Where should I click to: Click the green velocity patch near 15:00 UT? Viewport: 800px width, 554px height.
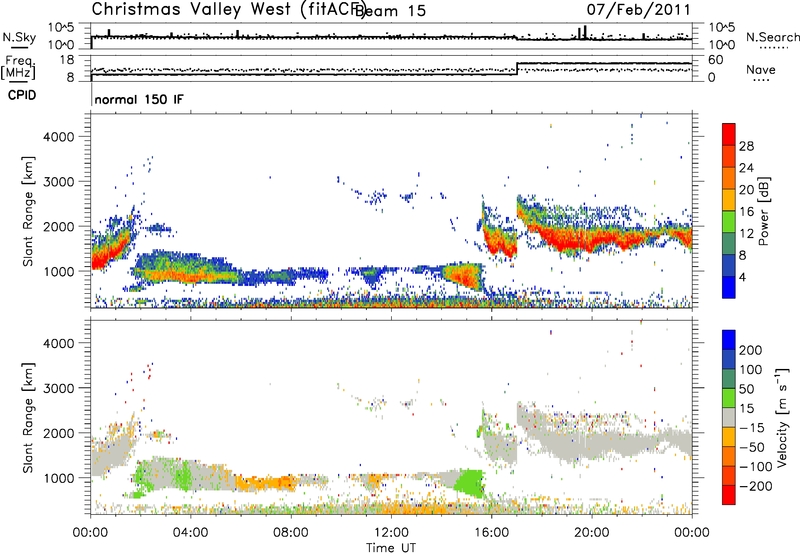(470, 483)
